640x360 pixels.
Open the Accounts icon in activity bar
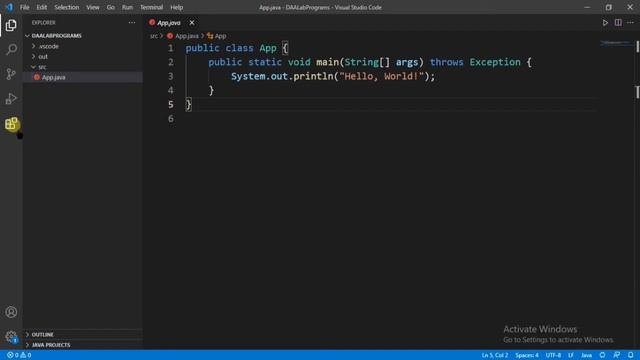click(x=11, y=312)
